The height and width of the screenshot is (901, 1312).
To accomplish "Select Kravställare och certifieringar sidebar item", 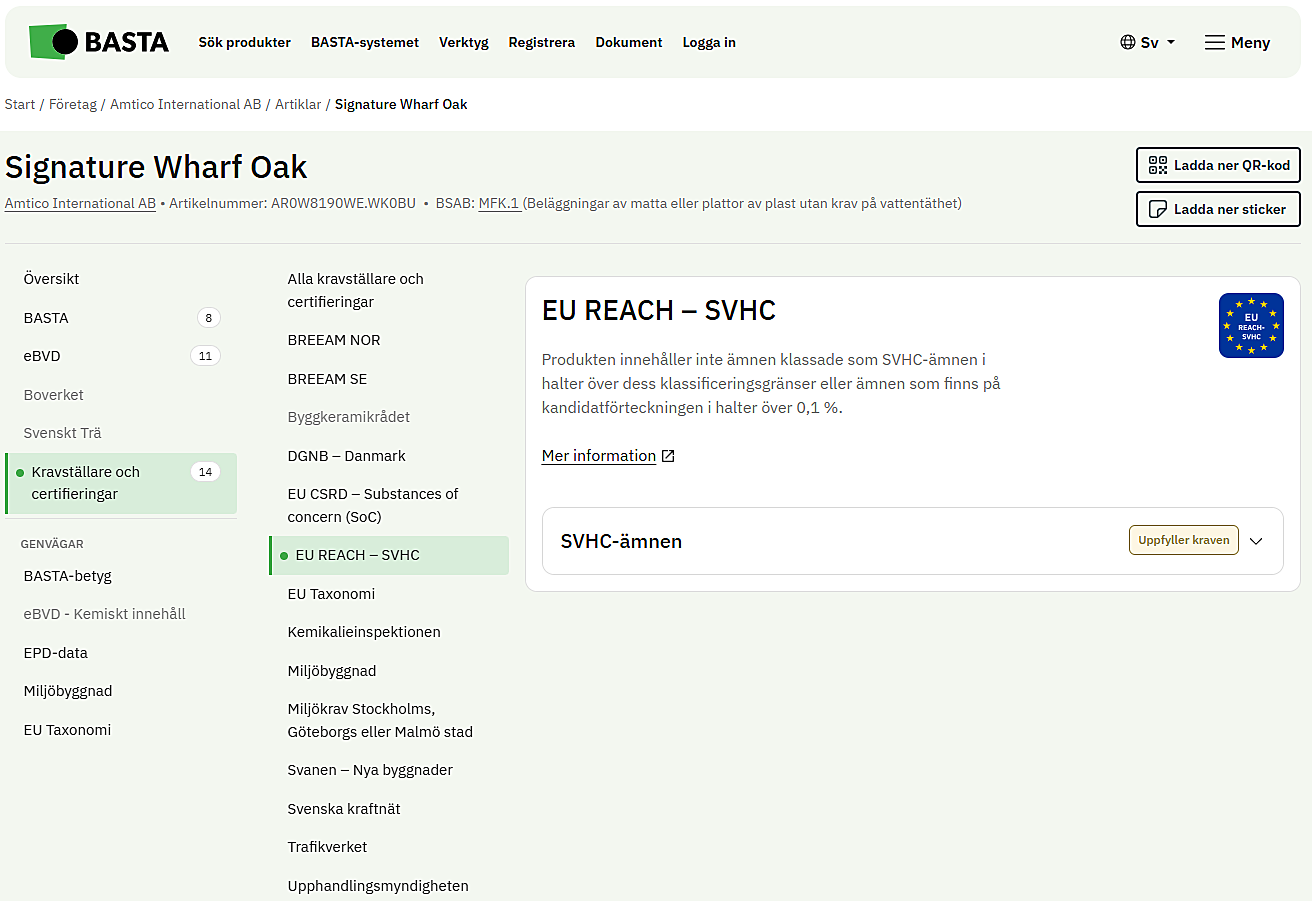I will [121, 483].
